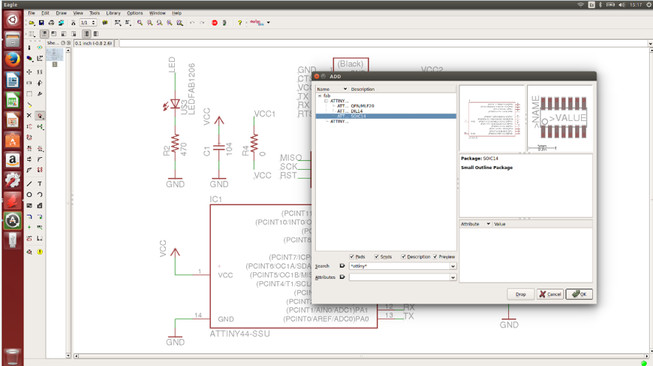
Task: Open Ubuntu Dash home button
Action: tap(12, 20)
